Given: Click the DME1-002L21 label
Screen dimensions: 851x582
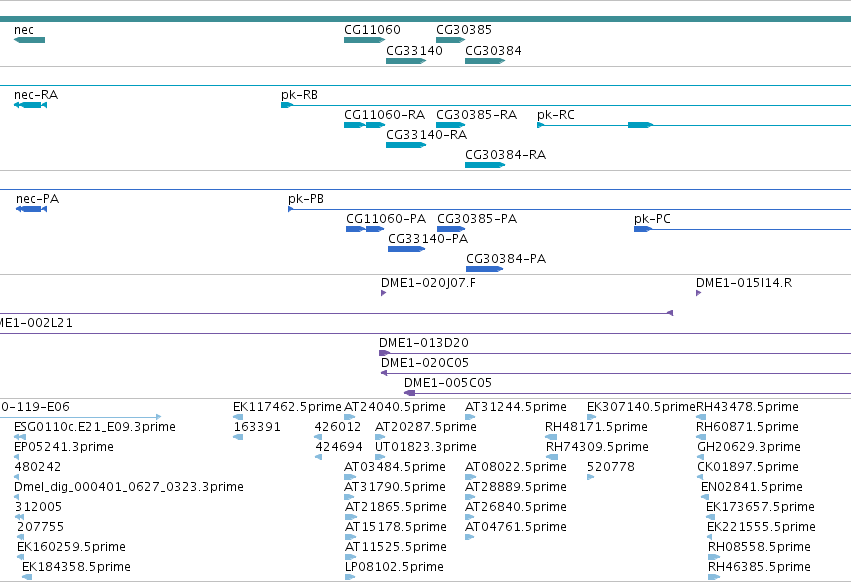Looking at the screenshot, I should 36,322.
